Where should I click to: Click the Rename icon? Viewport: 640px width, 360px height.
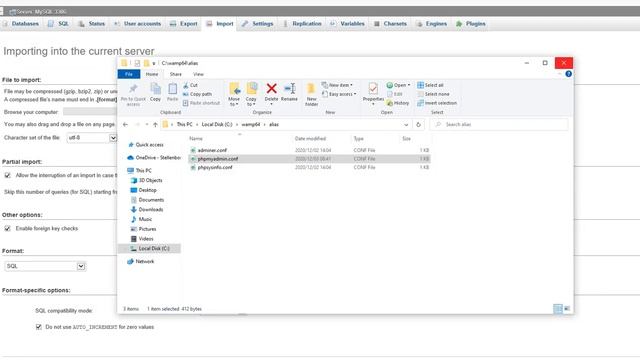click(x=290, y=88)
